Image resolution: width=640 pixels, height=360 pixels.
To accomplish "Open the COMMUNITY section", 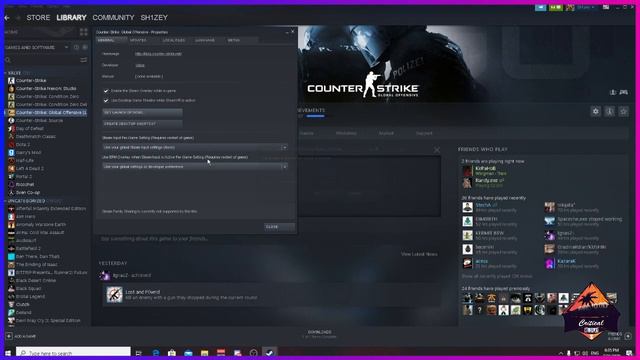I will click(113, 18).
